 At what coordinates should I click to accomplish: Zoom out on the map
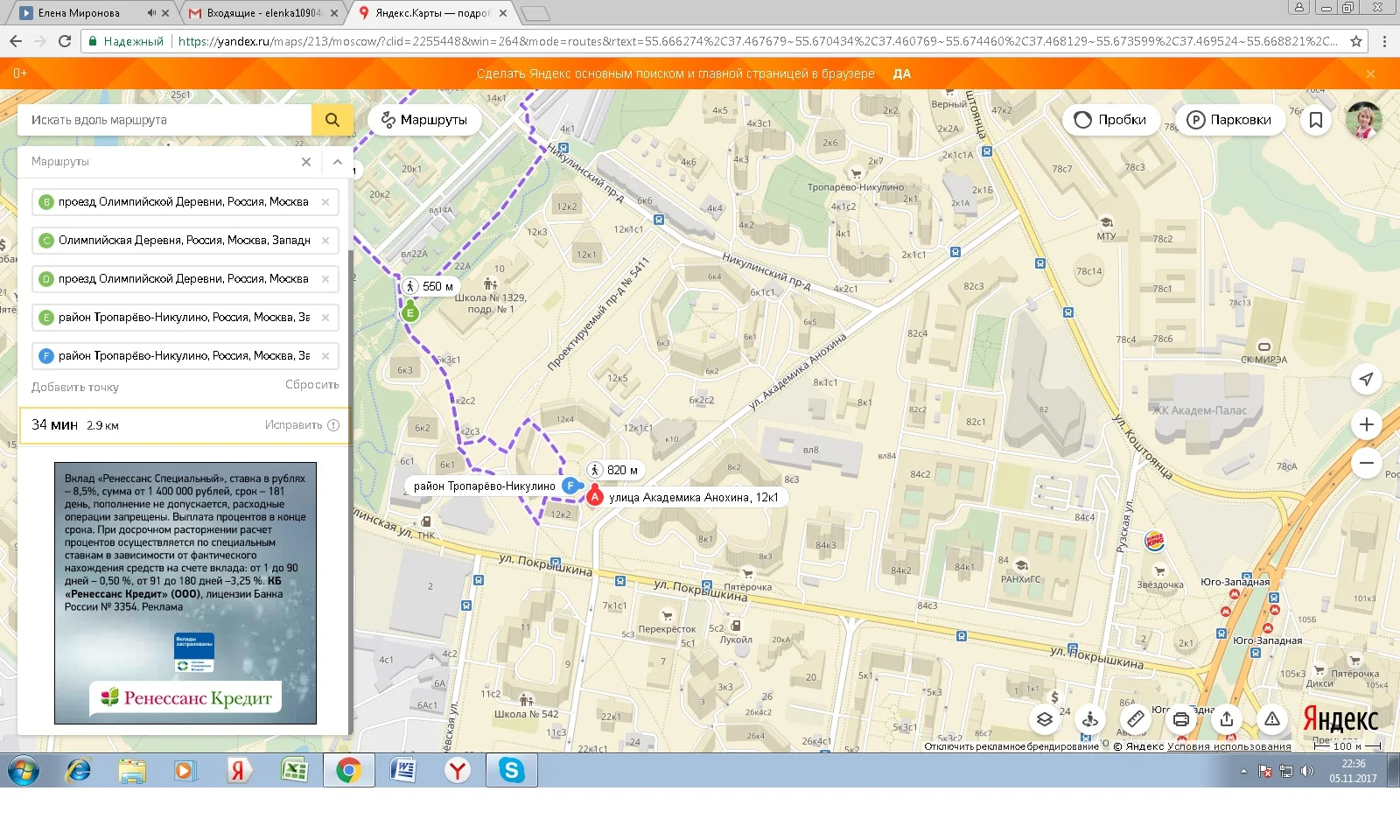tap(1366, 463)
